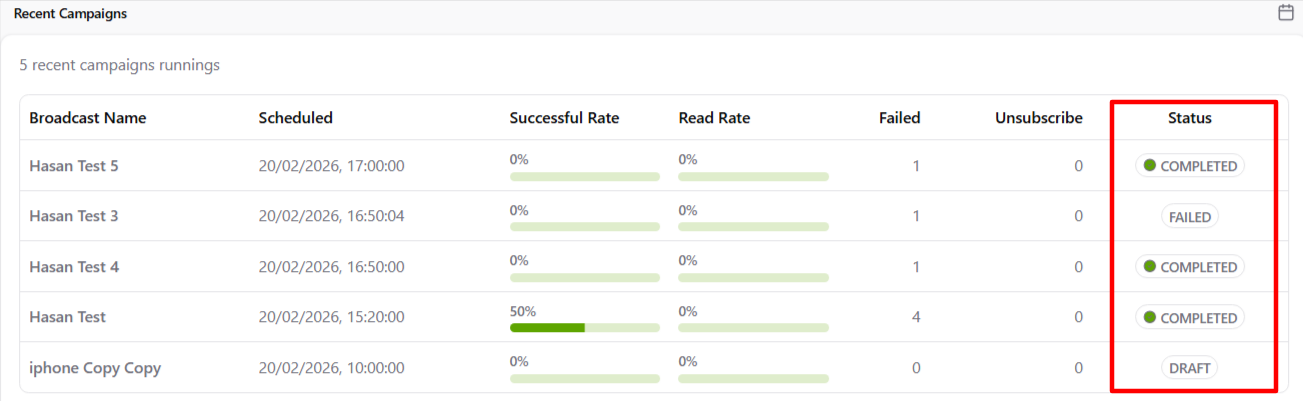This screenshot has height=401, width=1303.
Task: Click the Failed column header
Action: coord(899,118)
